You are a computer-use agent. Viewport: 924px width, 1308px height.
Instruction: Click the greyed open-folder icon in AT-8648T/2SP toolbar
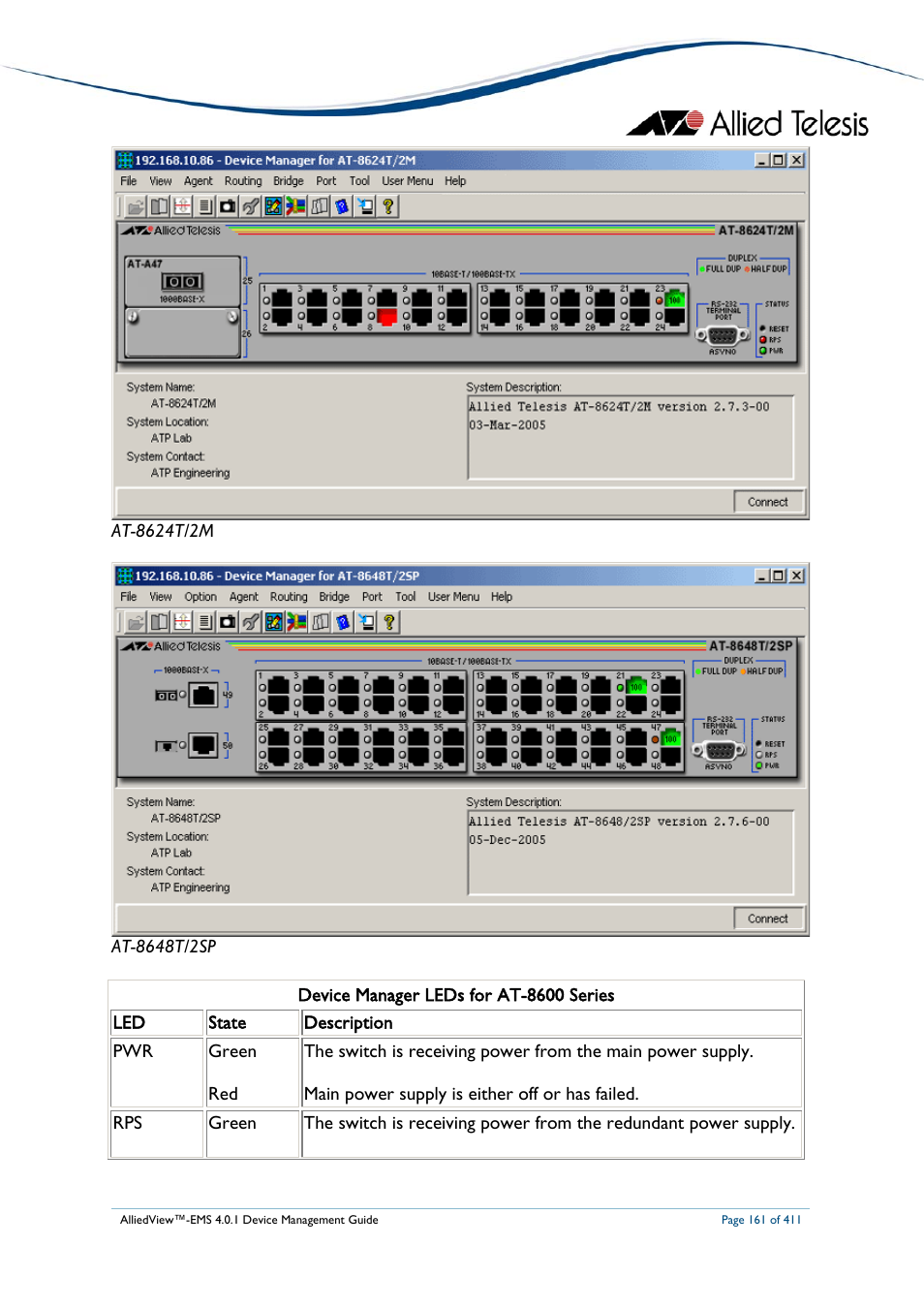tap(136, 622)
